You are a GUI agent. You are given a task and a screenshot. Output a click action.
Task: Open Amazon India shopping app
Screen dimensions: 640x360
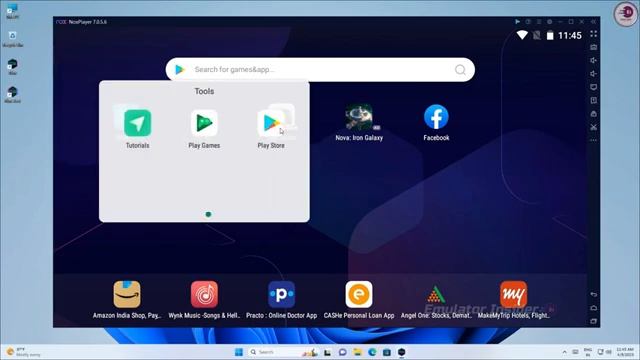click(127, 294)
